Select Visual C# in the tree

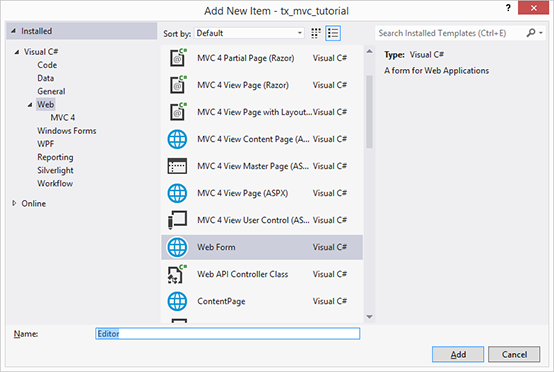pos(41,52)
